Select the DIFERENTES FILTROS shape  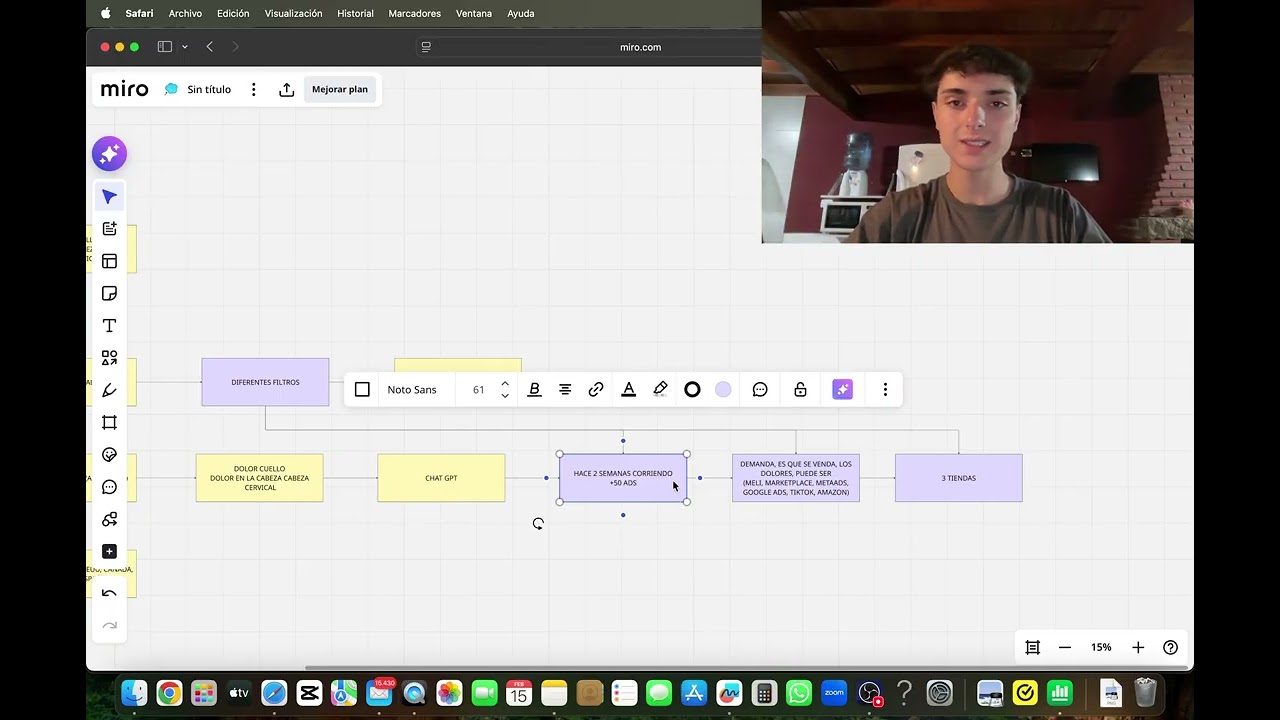tap(265, 382)
